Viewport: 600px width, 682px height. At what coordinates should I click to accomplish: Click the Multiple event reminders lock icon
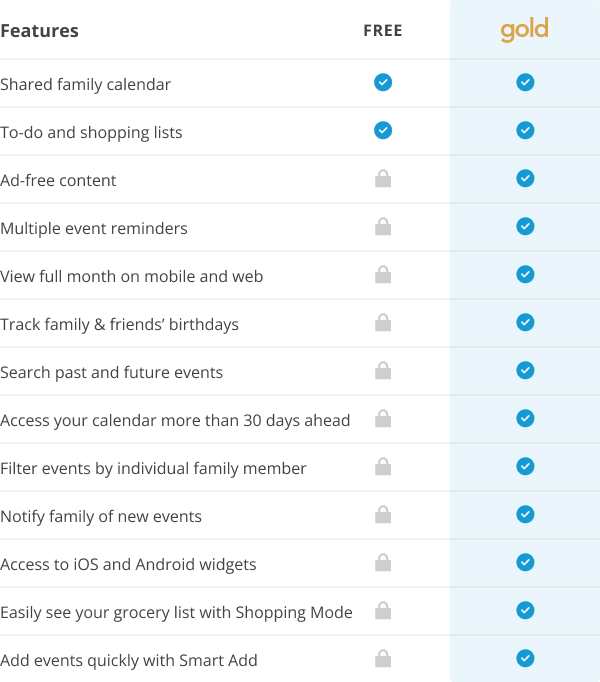(x=383, y=226)
